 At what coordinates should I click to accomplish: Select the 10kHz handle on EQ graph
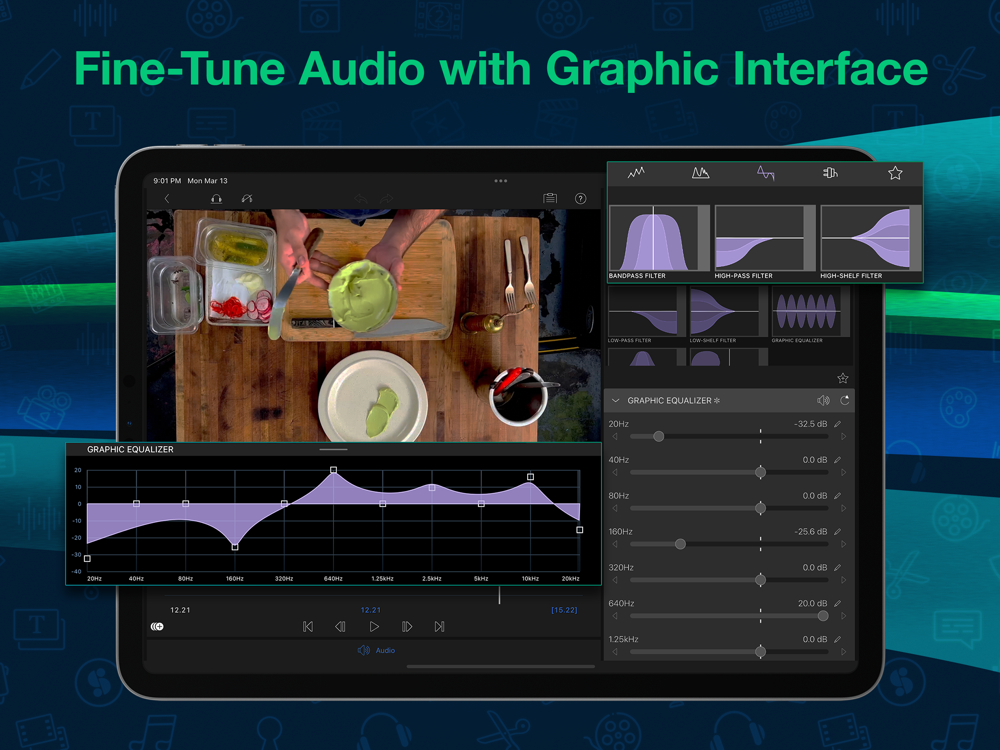[x=530, y=476]
